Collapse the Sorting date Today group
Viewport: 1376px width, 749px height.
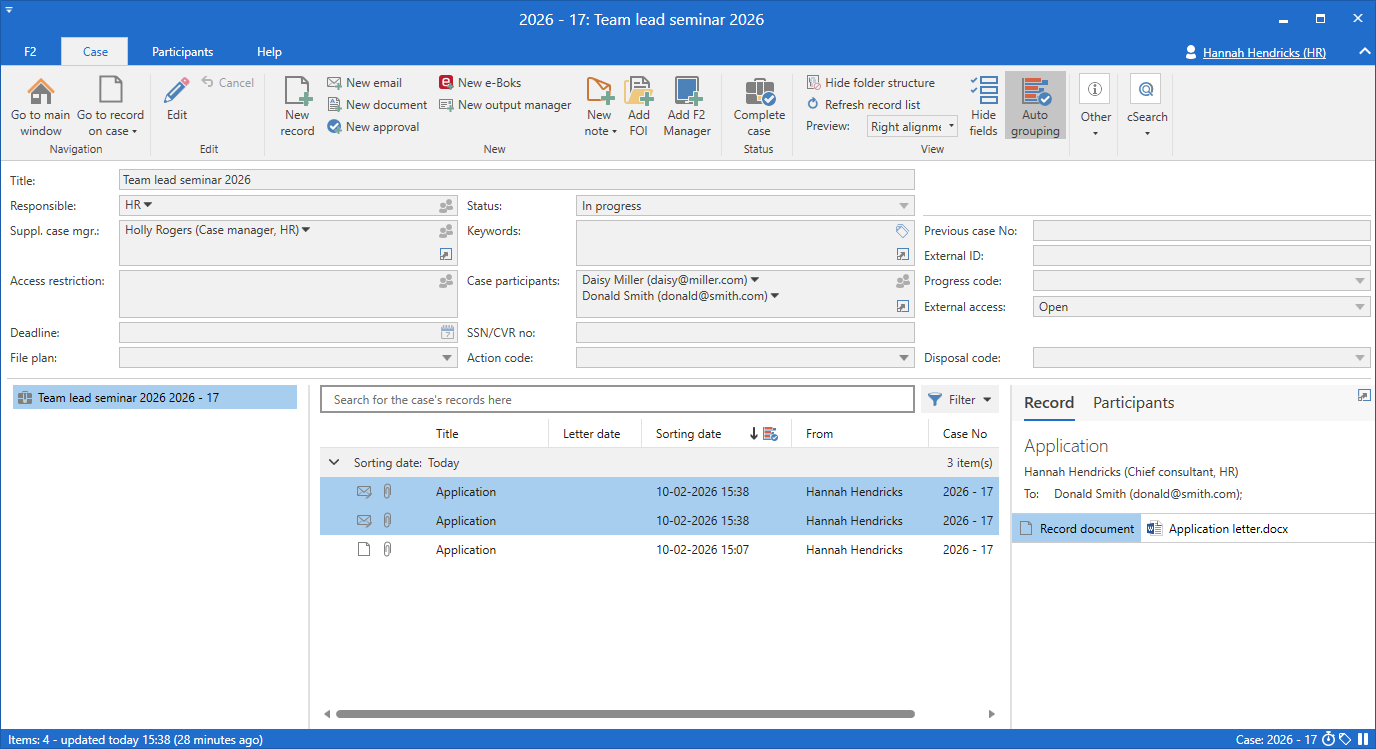(x=334, y=463)
